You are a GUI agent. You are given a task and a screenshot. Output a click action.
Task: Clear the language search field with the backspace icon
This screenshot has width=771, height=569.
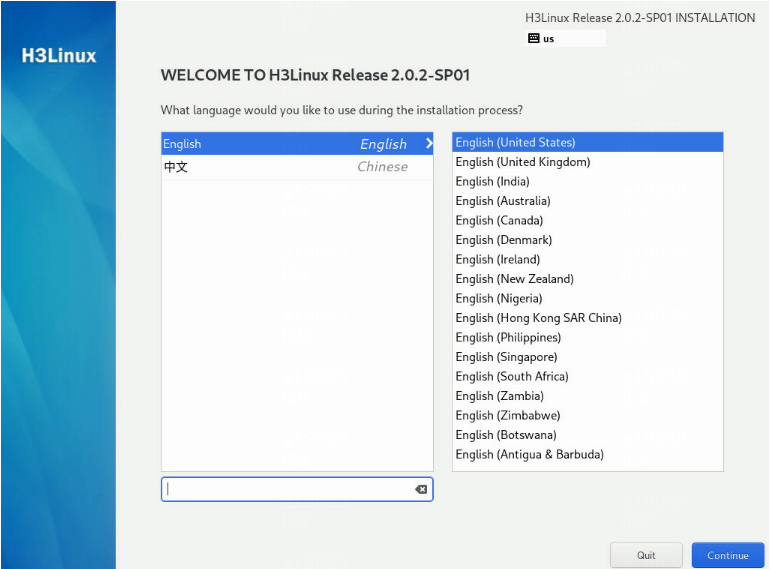(x=421, y=489)
